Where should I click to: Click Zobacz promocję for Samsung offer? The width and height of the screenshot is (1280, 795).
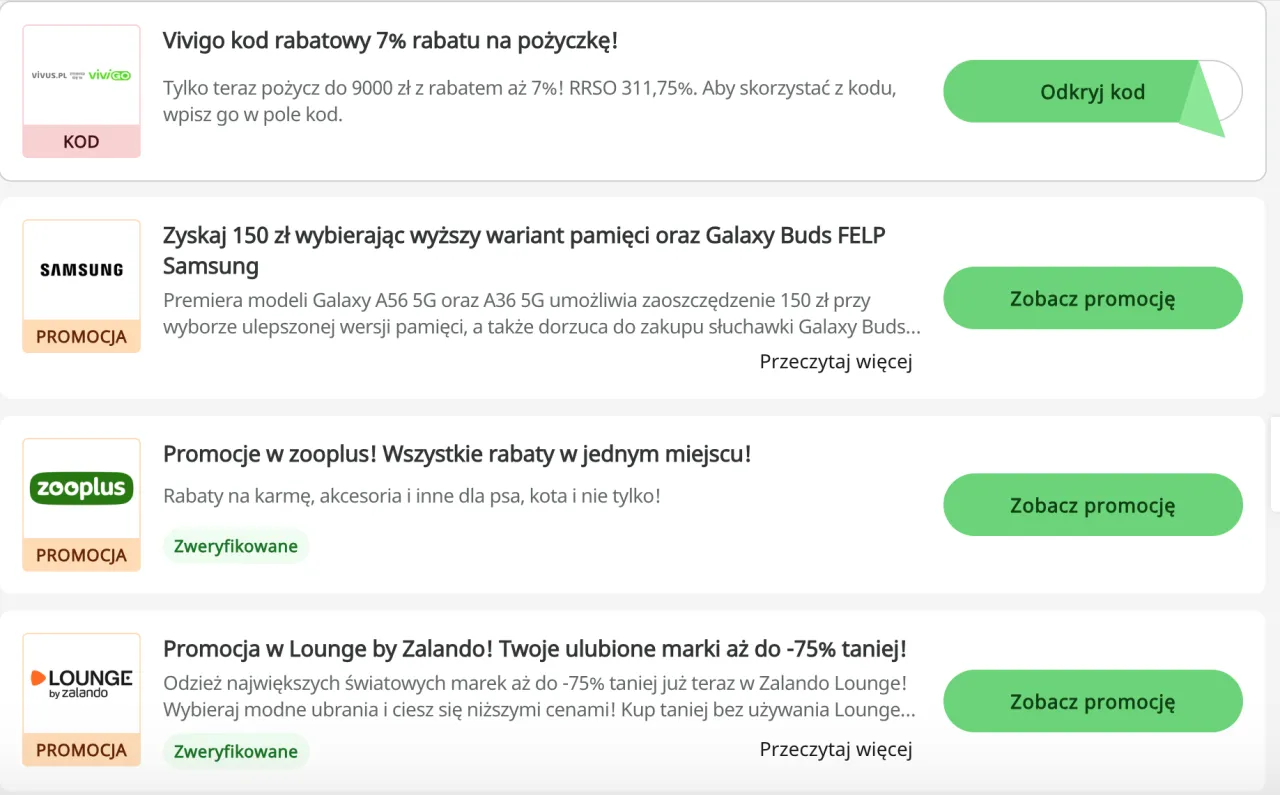point(1092,298)
